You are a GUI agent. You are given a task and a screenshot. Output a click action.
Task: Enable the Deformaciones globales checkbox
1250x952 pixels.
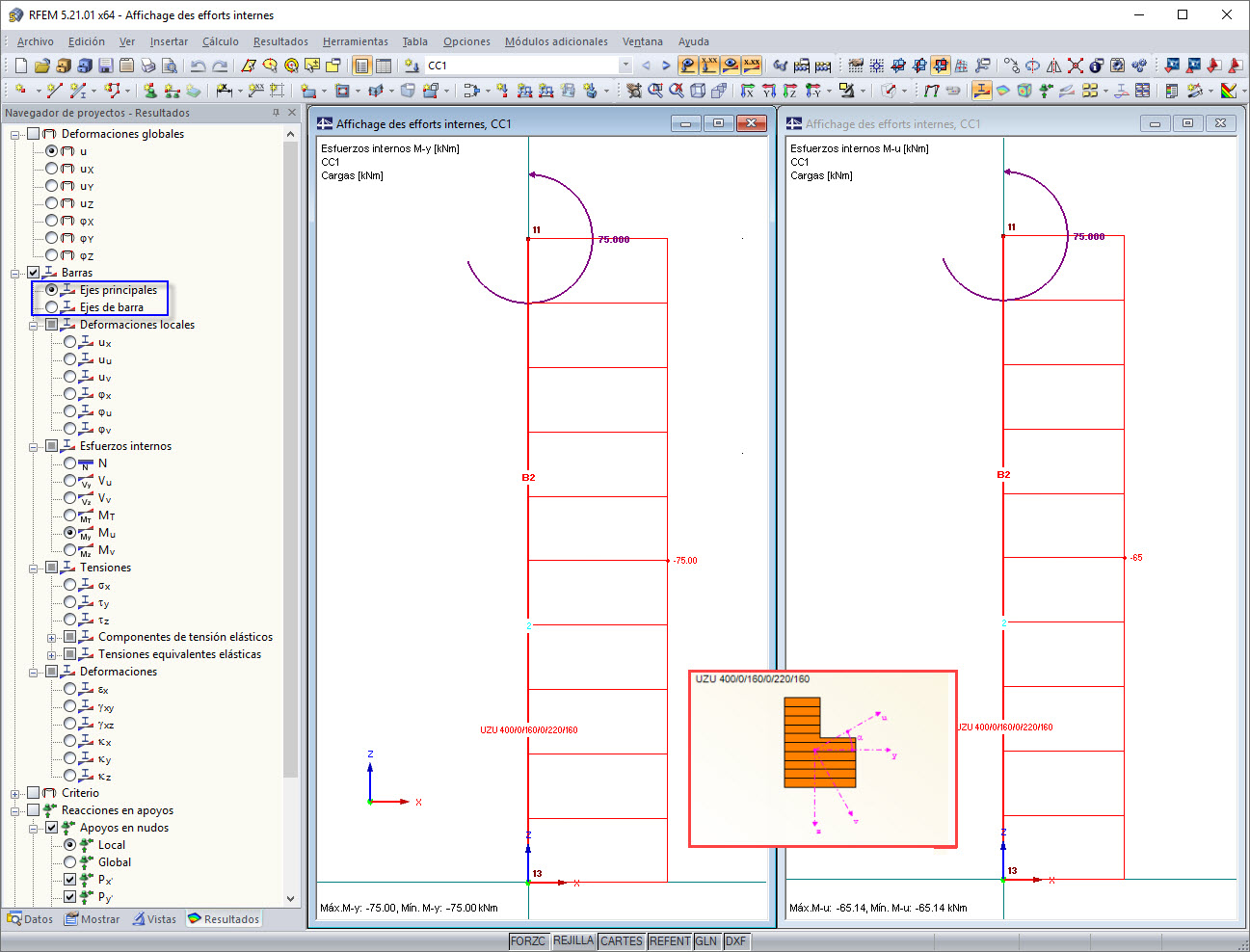point(34,134)
